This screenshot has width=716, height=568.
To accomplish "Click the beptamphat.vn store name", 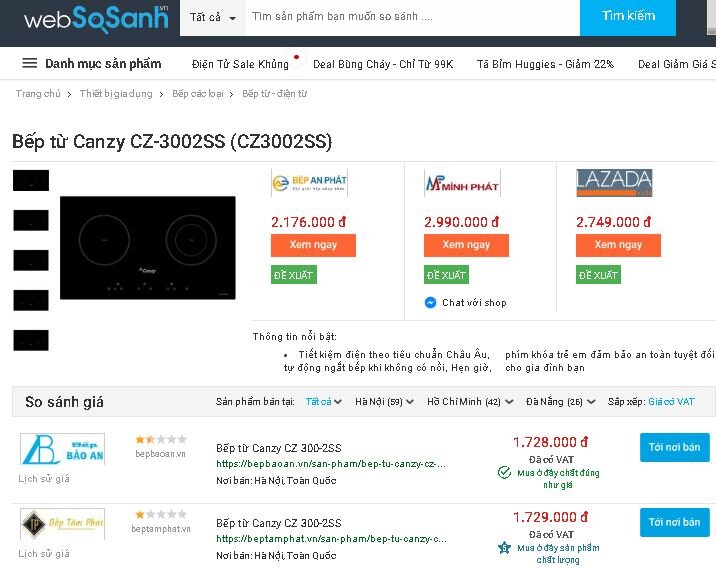I will point(161,529).
